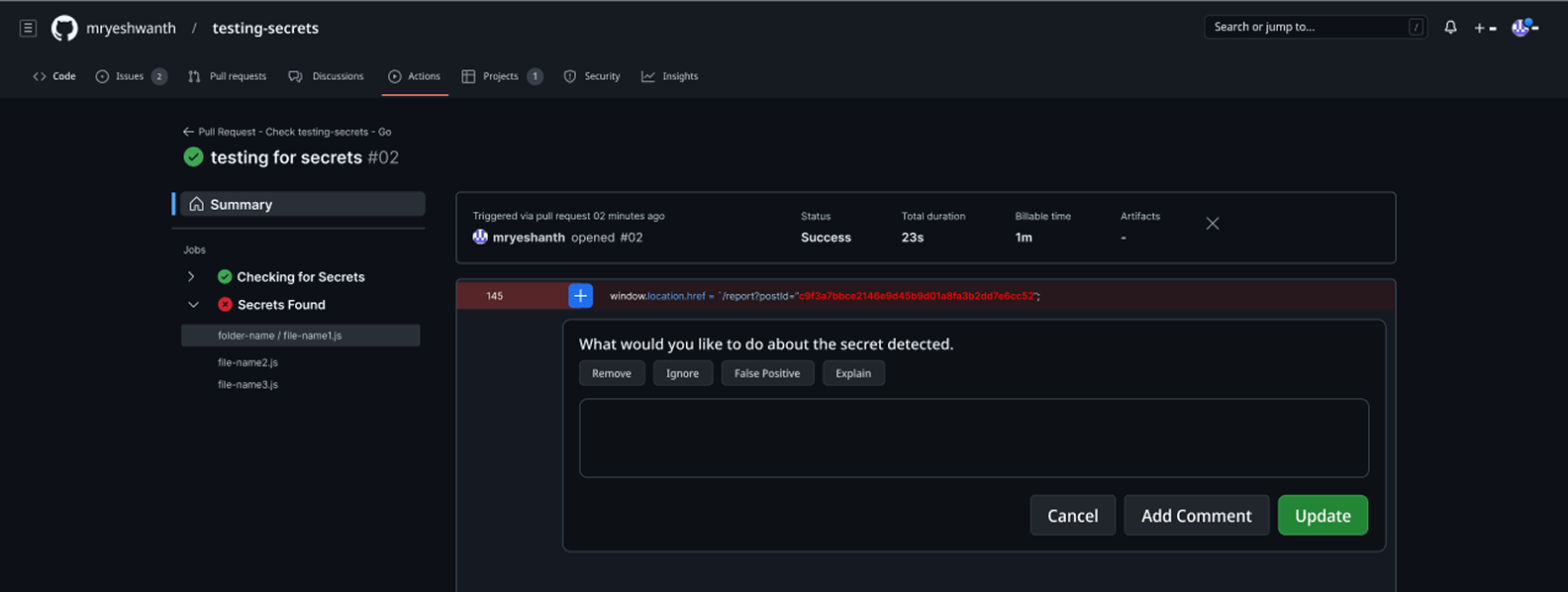Image resolution: width=1568 pixels, height=592 pixels.
Task: Click the Security shield icon
Action: coord(570,76)
